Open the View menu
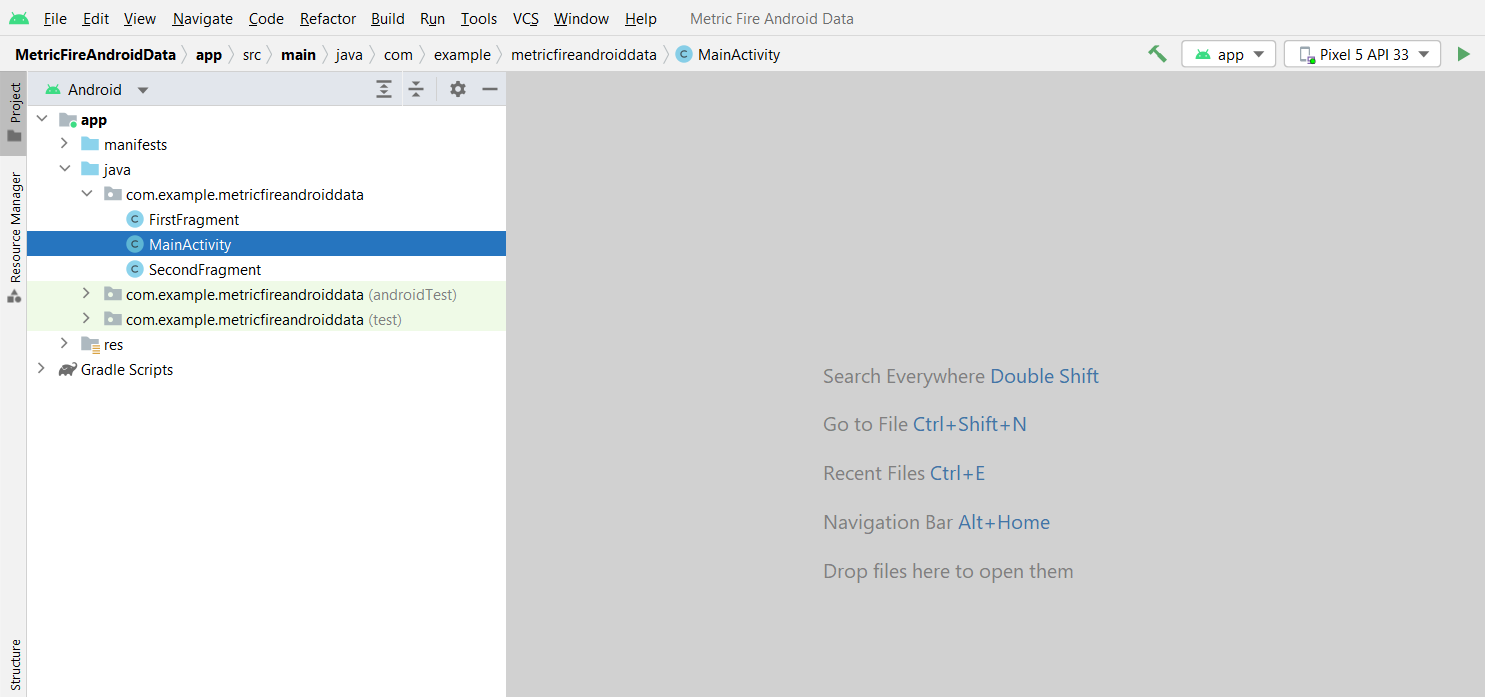The width and height of the screenshot is (1485, 697). [140, 18]
